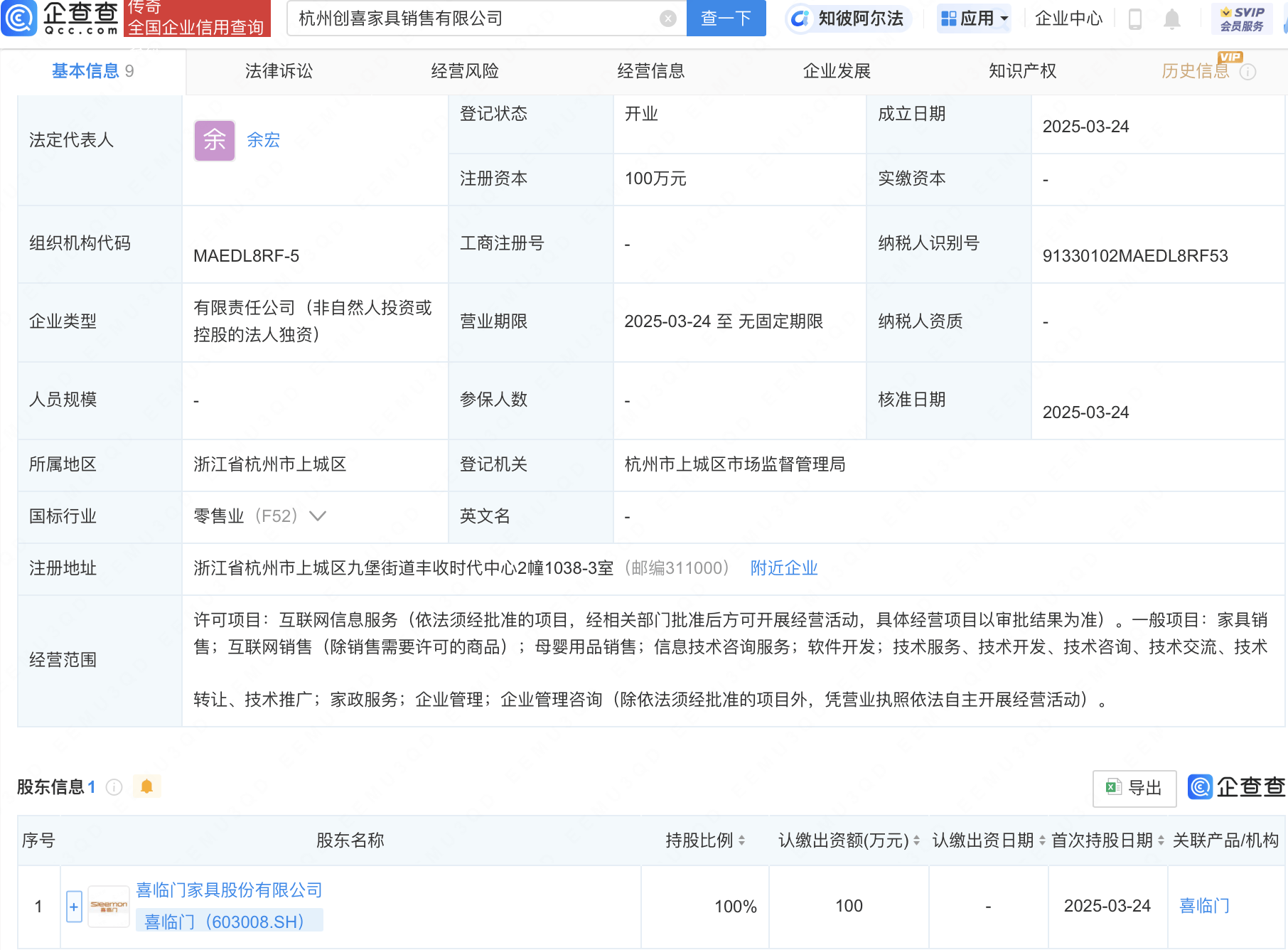The width and height of the screenshot is (1288, 950).
Task: Open SVIP 会员服务
Action: (x=1242, y=18)
